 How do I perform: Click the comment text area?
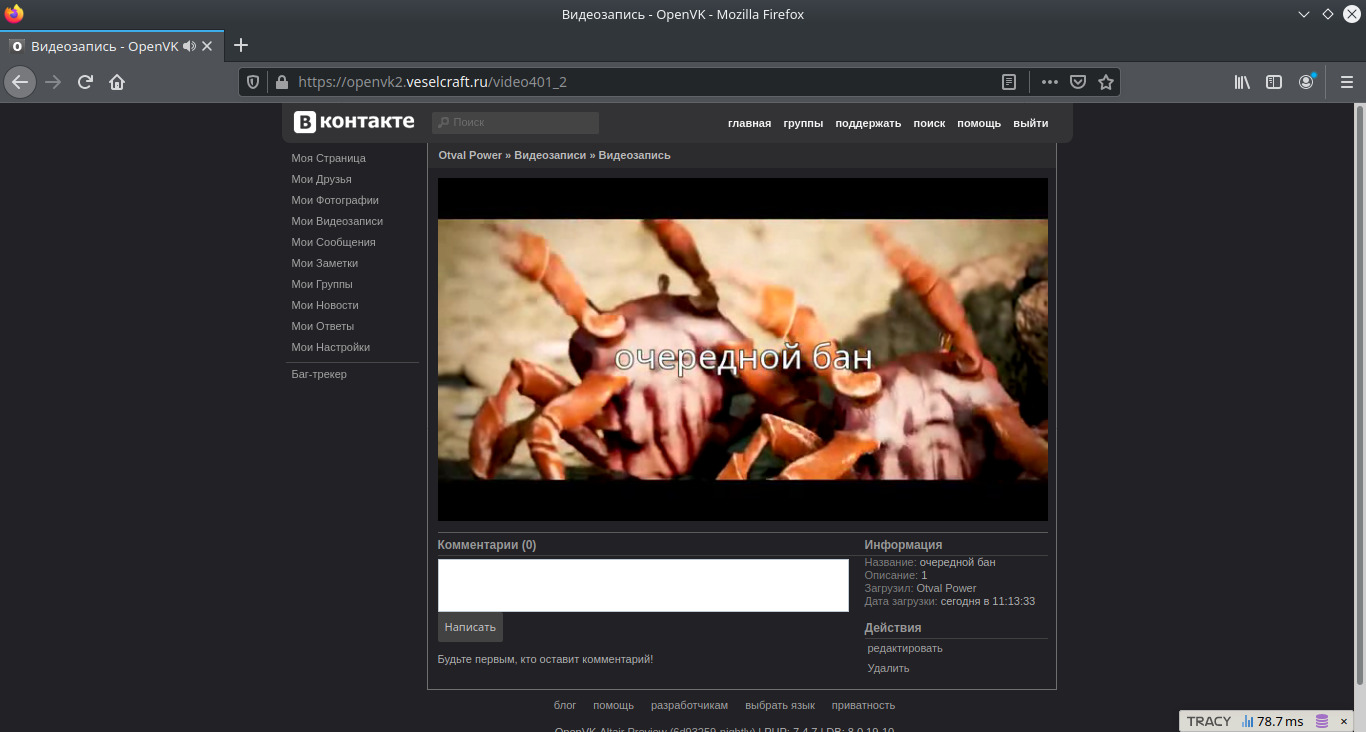pyautogui.click(x=643, y=585)
